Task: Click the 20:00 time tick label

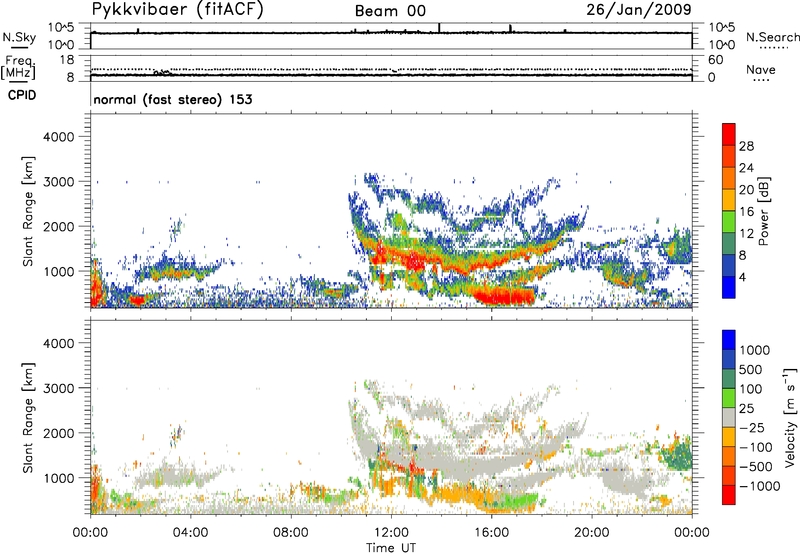Action: pyautogui.click(x=591, y=533)
